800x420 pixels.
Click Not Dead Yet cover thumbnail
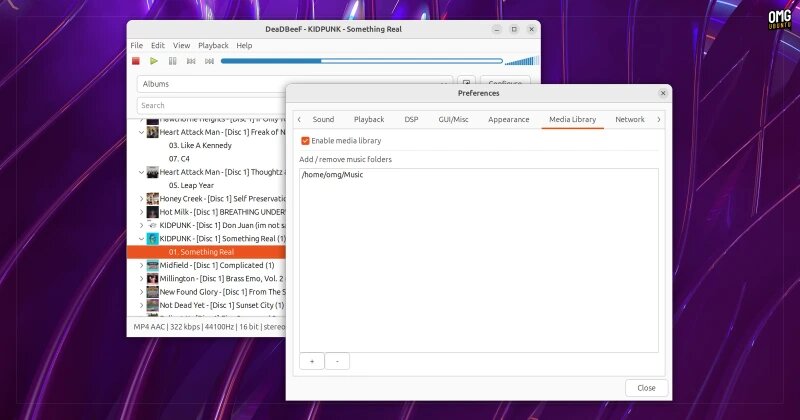153,305
